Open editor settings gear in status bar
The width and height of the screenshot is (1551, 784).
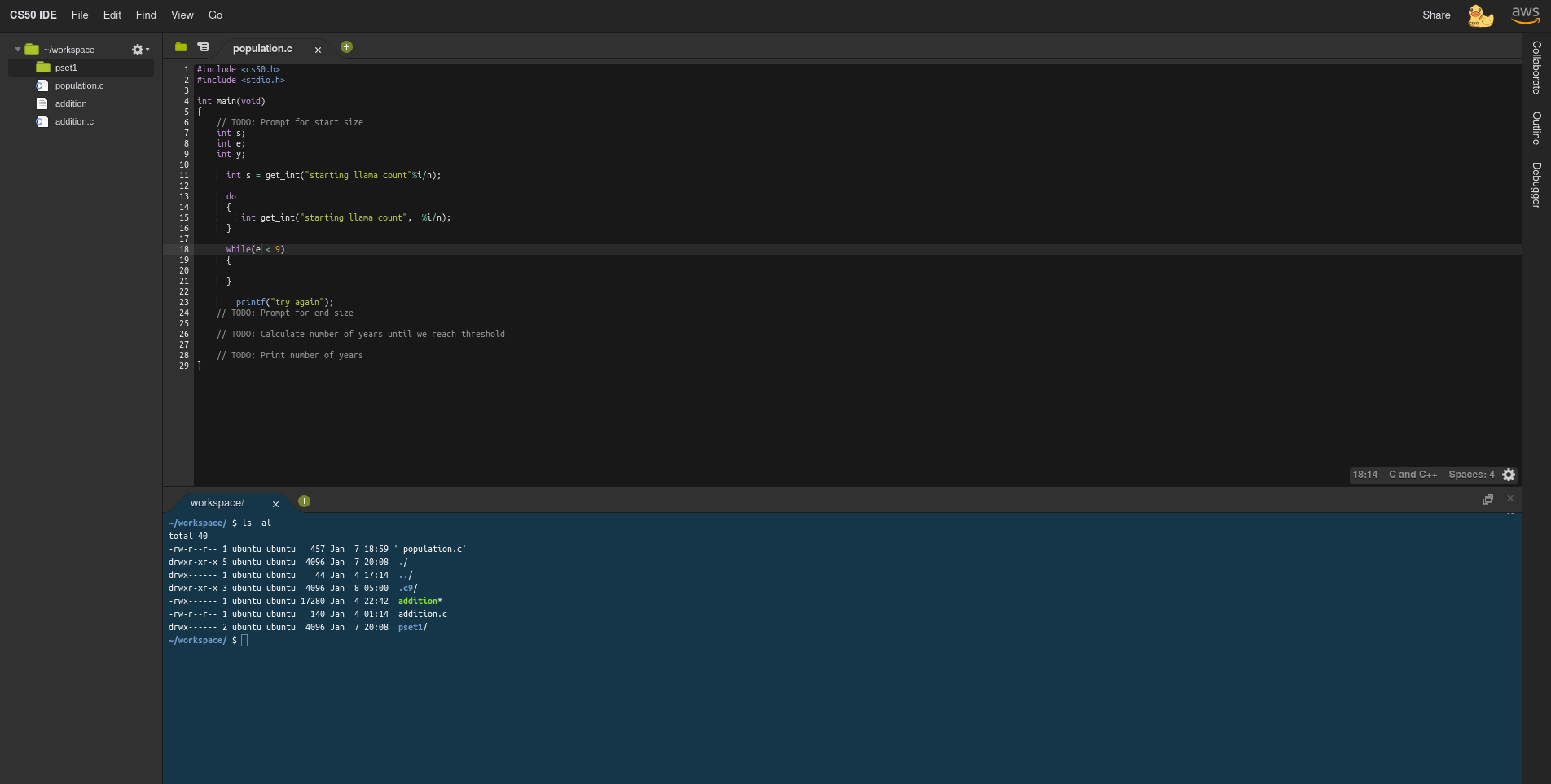[1509, 475]
